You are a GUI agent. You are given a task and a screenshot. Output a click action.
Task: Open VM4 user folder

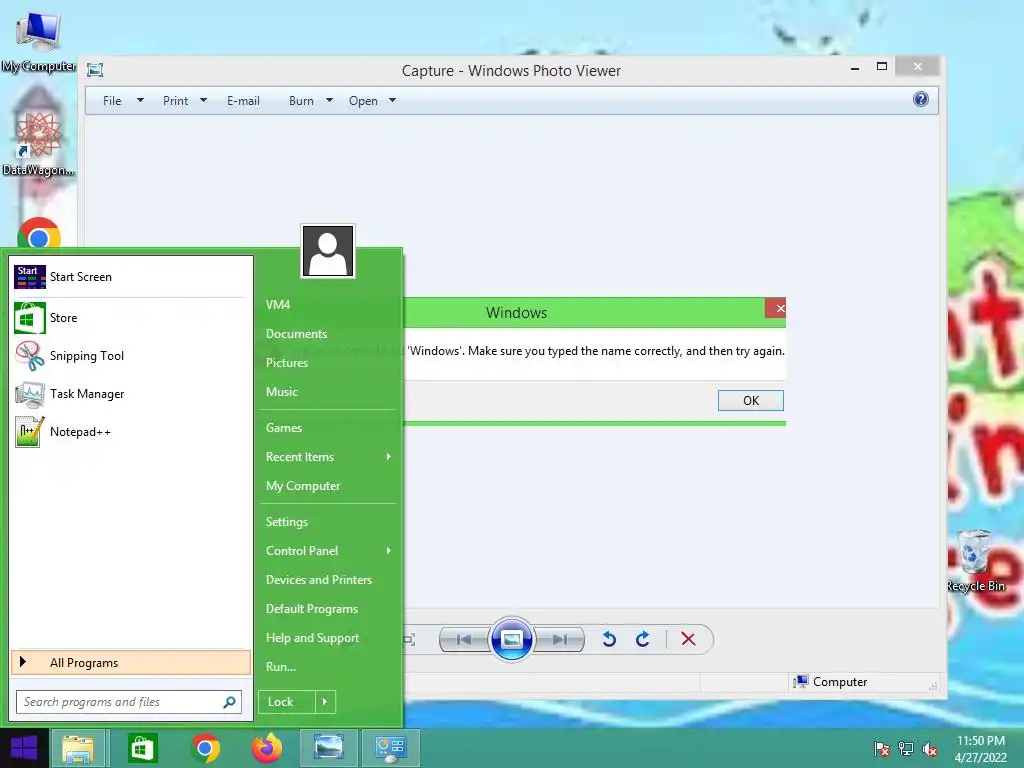pos(278,305)
